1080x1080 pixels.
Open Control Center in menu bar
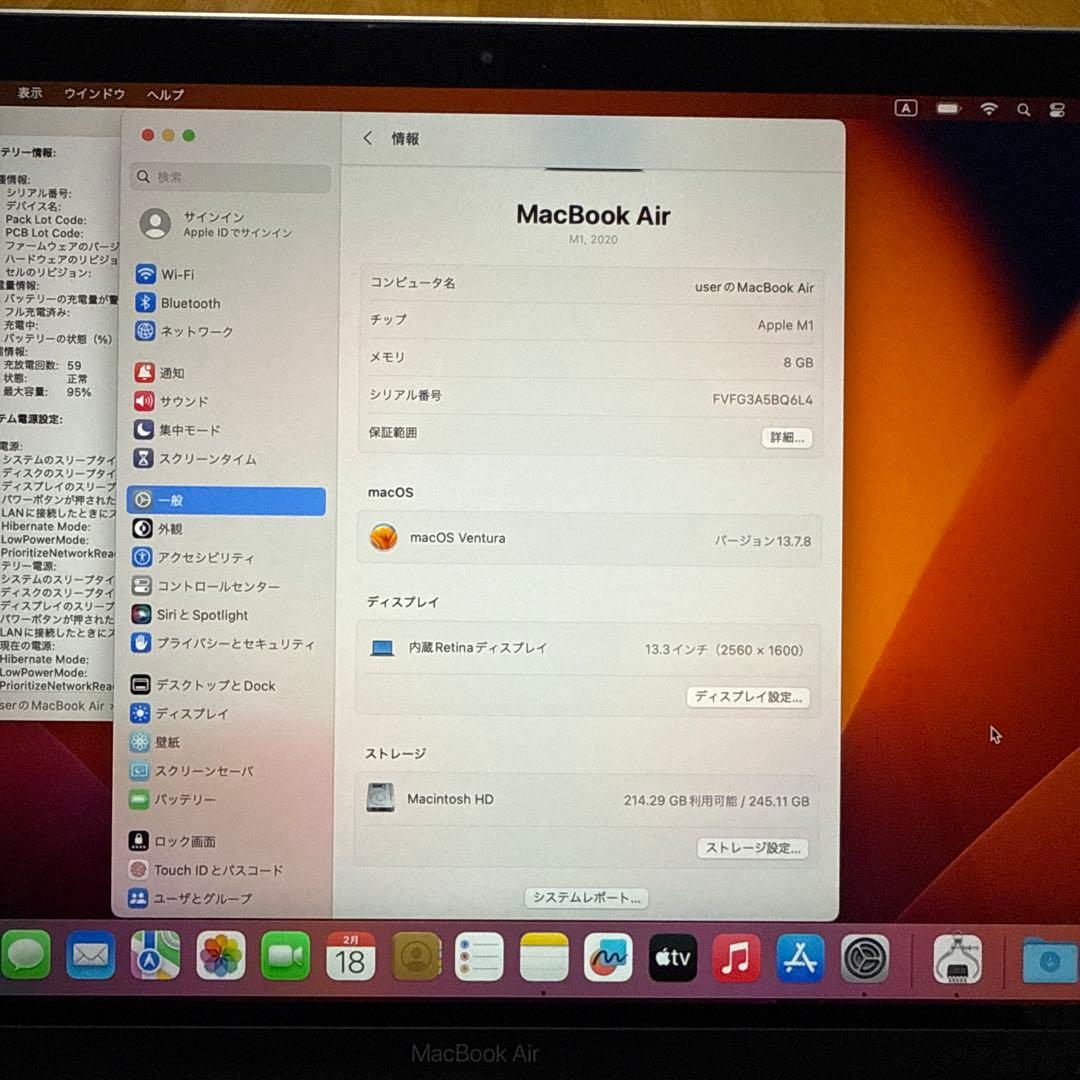coord(1057,110)
